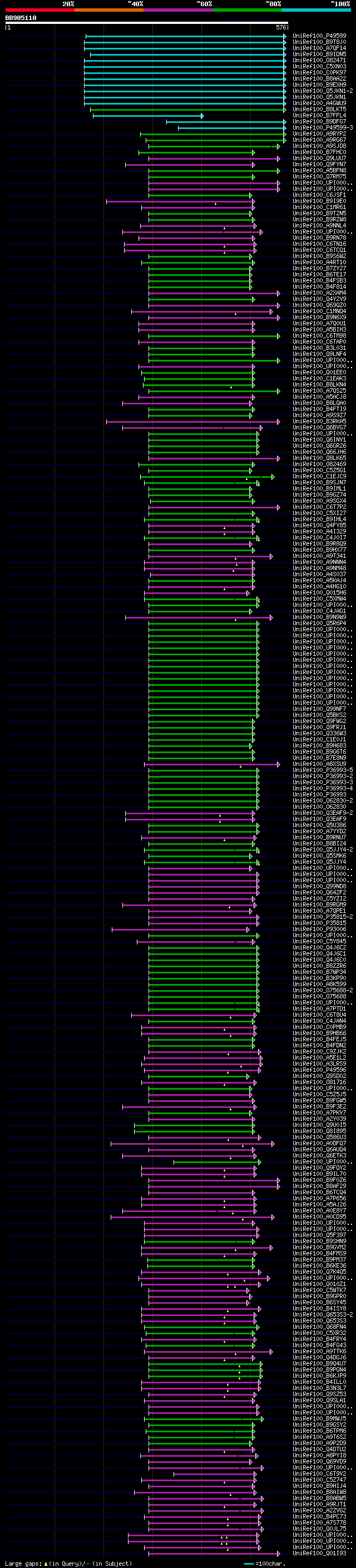Select label UniRef100_B9RNU7
The image size is (356, 1568).
click(x=319, y=837)
